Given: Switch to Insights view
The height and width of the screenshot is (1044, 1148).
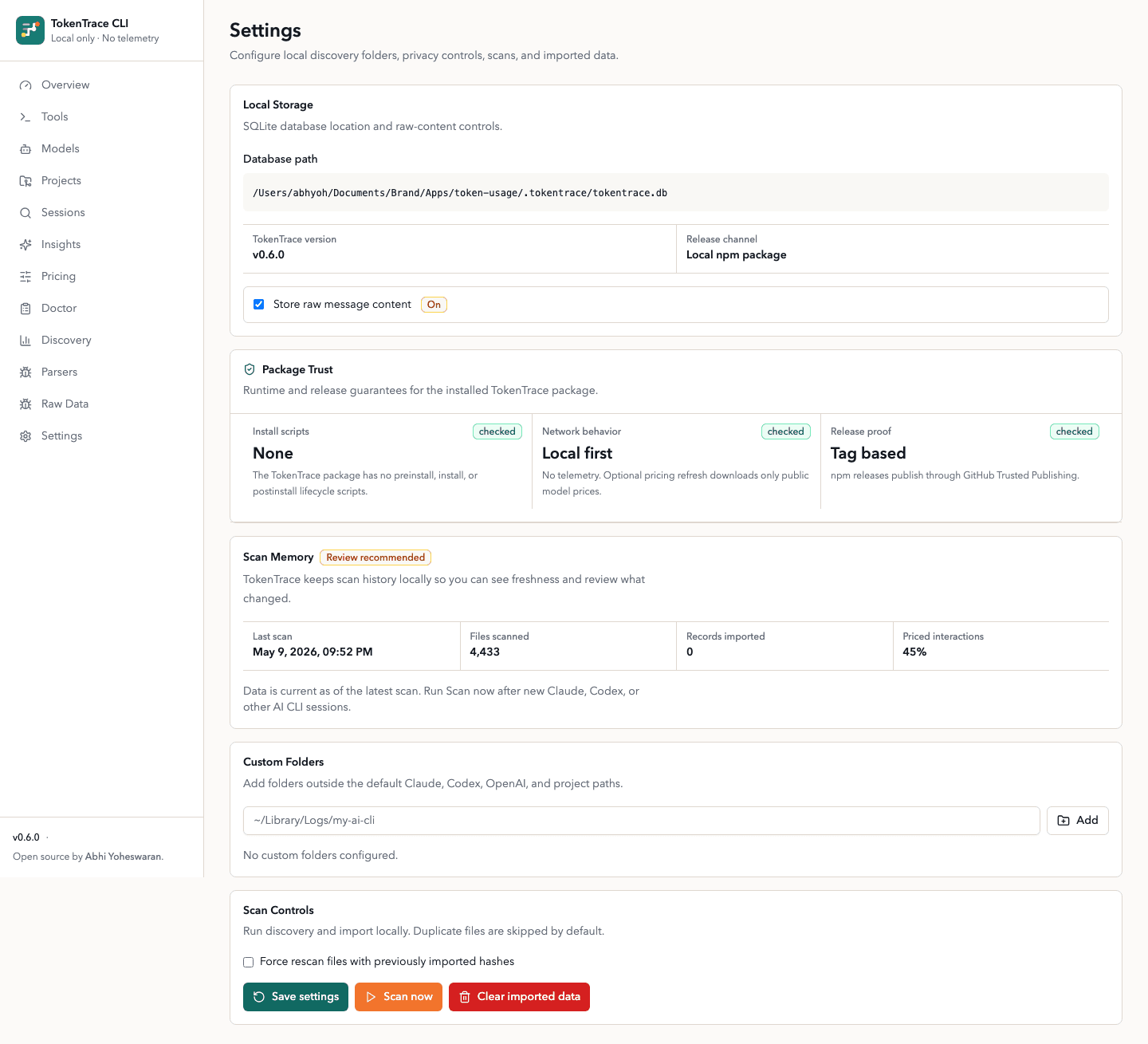Looking at the screenshot, I should point(102,245).
